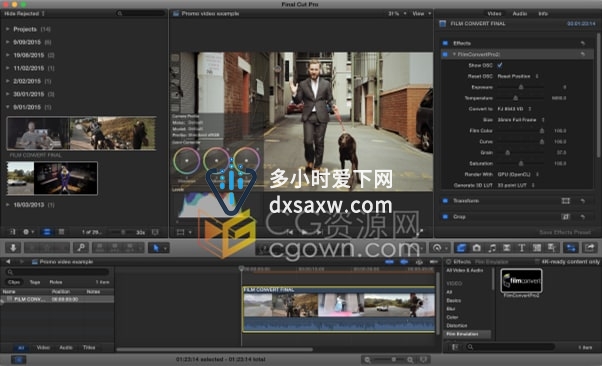Image resolution: width=602 pixels, height=366 pixels.
Task: Reset the FilmConvertPro2 effect with arrow
Action: point(583,55)
